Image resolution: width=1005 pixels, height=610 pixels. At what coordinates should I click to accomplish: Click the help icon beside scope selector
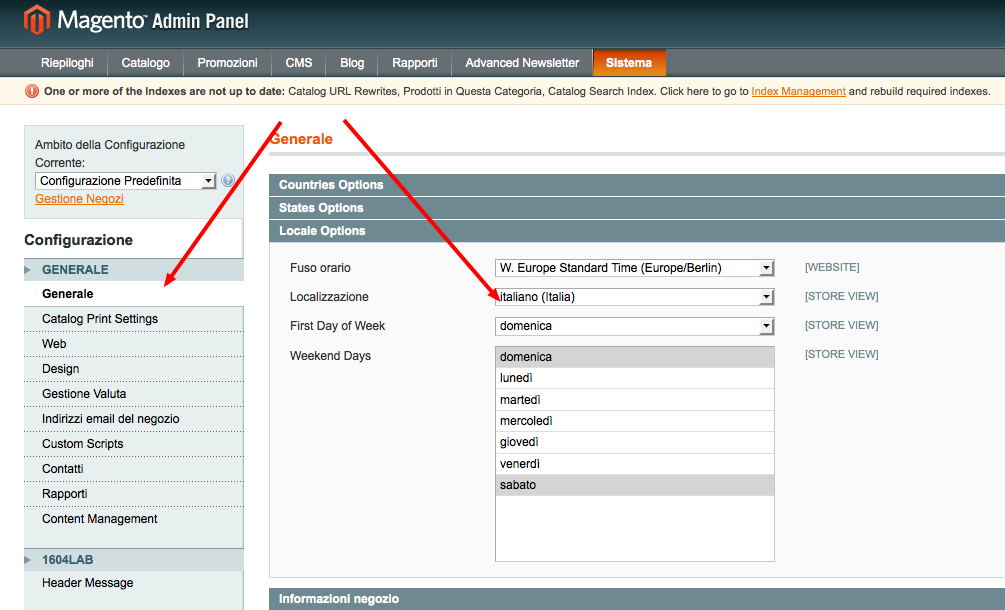[228, 181]
